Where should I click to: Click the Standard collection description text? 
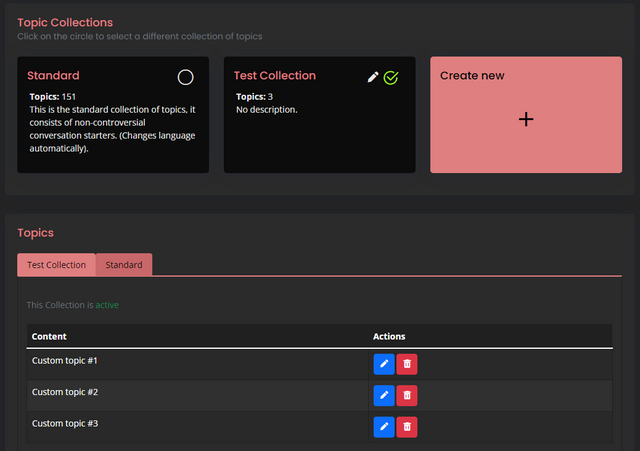coord(112,129)
